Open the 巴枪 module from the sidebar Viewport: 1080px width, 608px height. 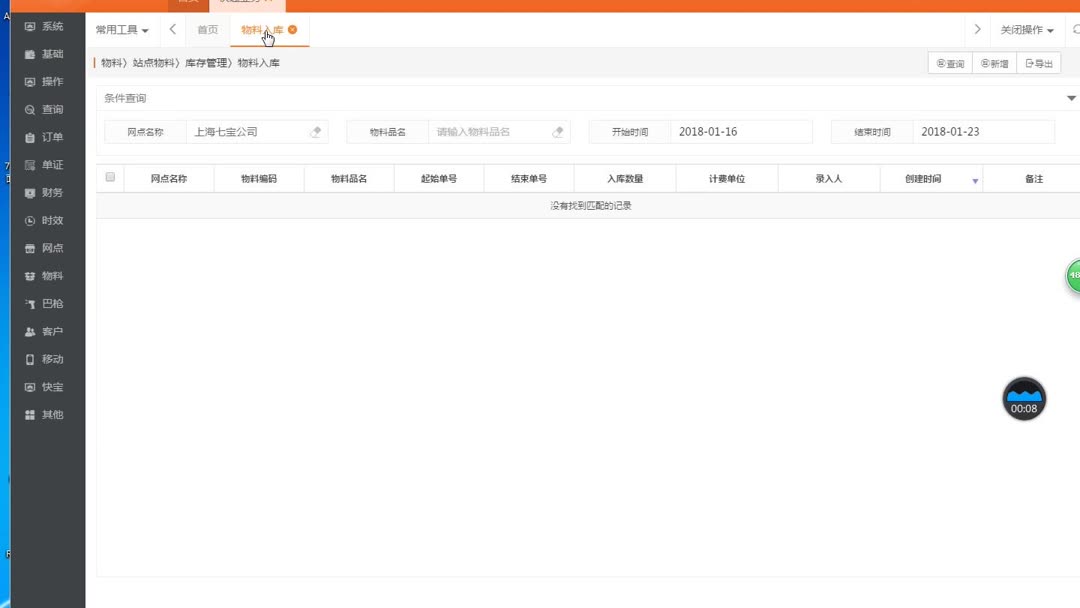(46, 304)
